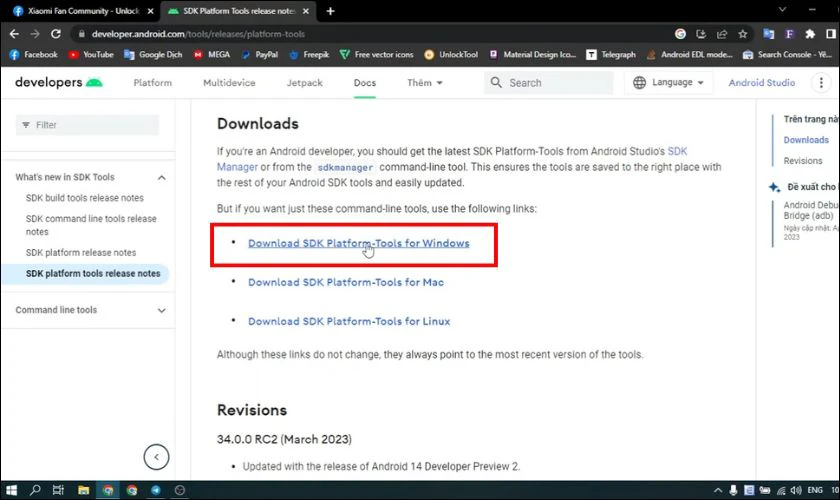Open the browser extensions puzzle icon
The height and width of the screenshot is (500, 840).
pos(810,34)
